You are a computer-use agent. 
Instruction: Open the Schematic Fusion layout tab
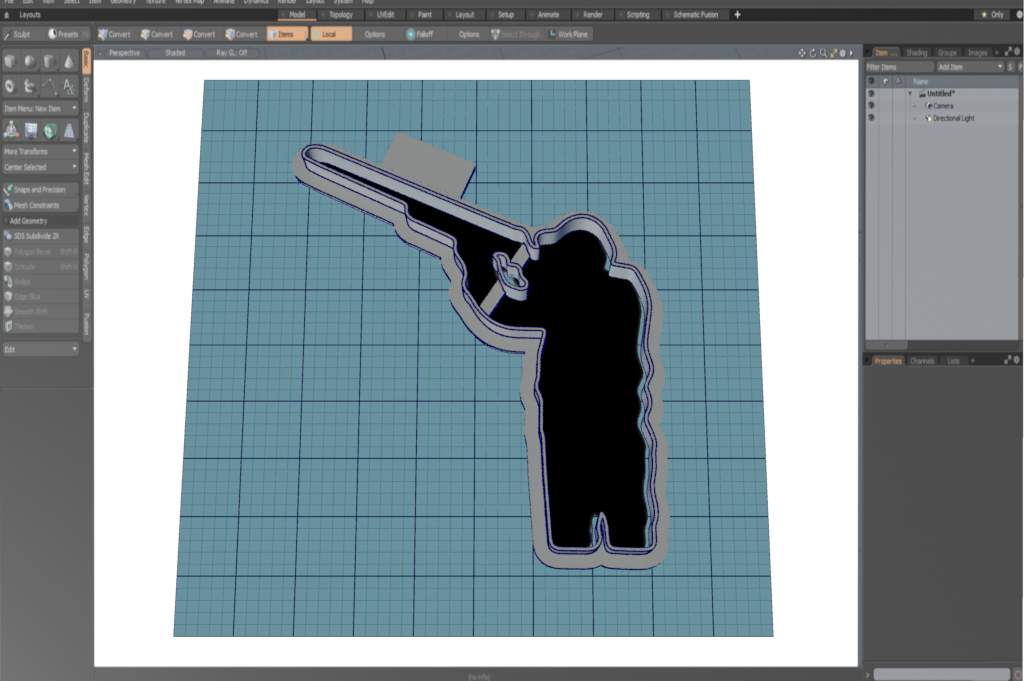tap(695, 14)
